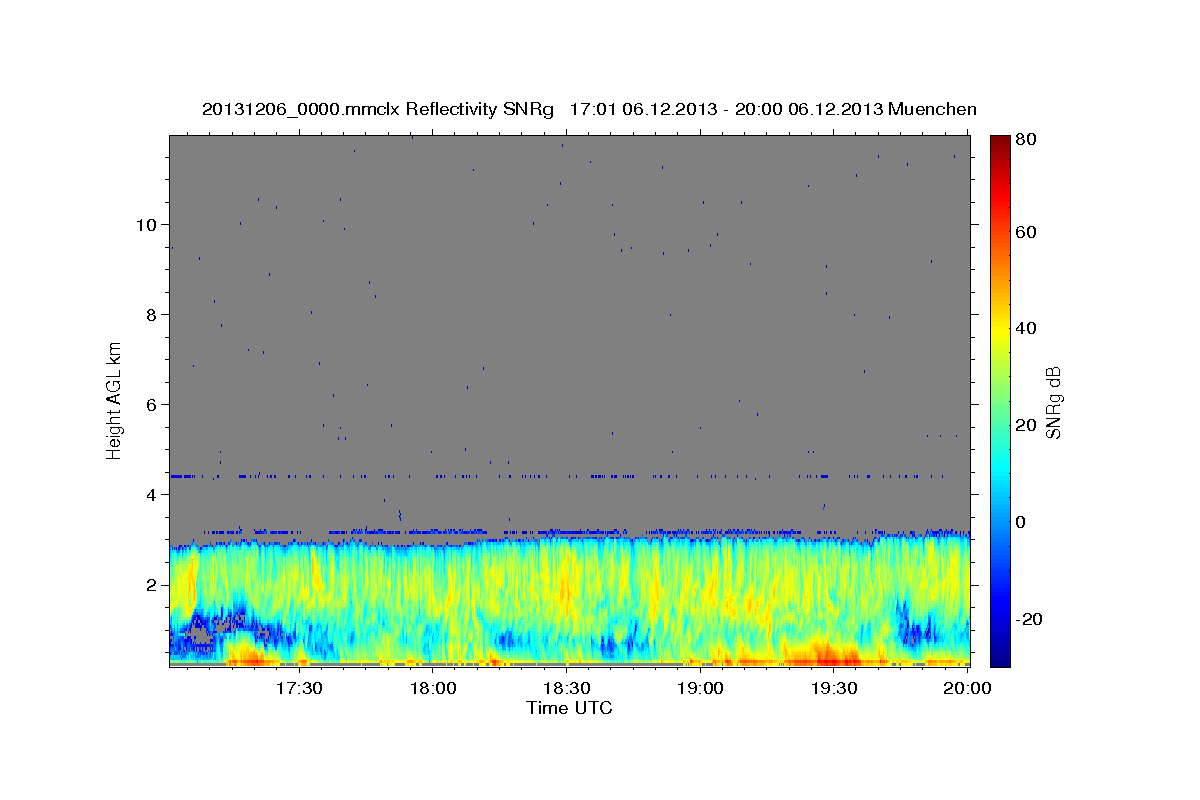Click the height tick label 2
The height and width of the screenshot is (800, 1200).
point(151,585)
